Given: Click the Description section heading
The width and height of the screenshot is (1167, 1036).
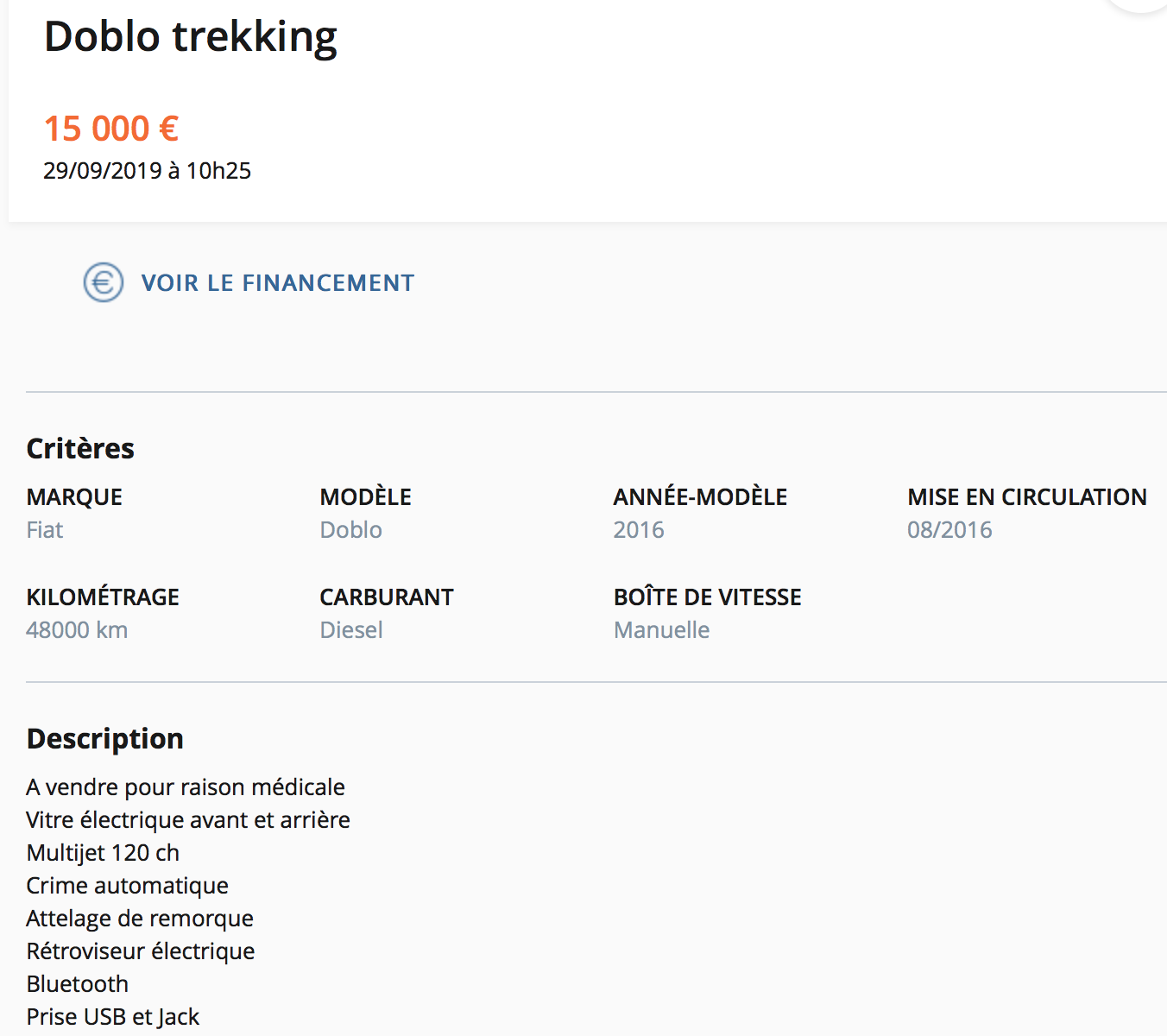Looking at the screenshot, I should click(x=104, y=739).
